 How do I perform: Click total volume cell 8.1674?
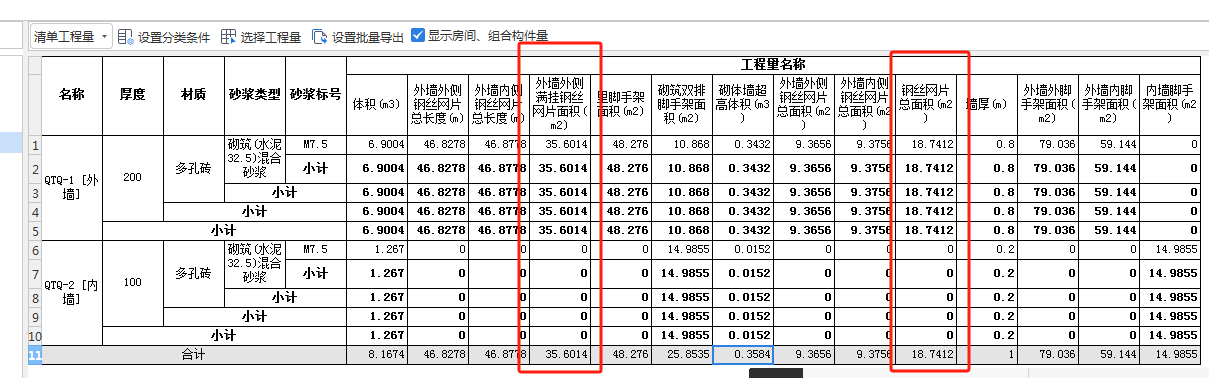pyautogui.click(x=376, y=354)
